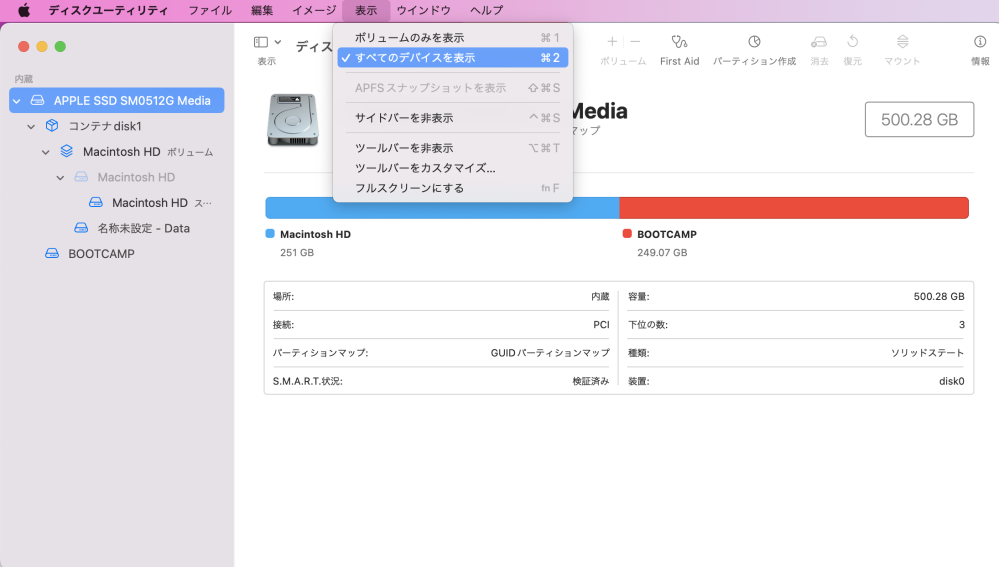The width and height of the screenshot is (999, 567).
Task: Open the ヘルプ menu
Action: tap(486, 10)
